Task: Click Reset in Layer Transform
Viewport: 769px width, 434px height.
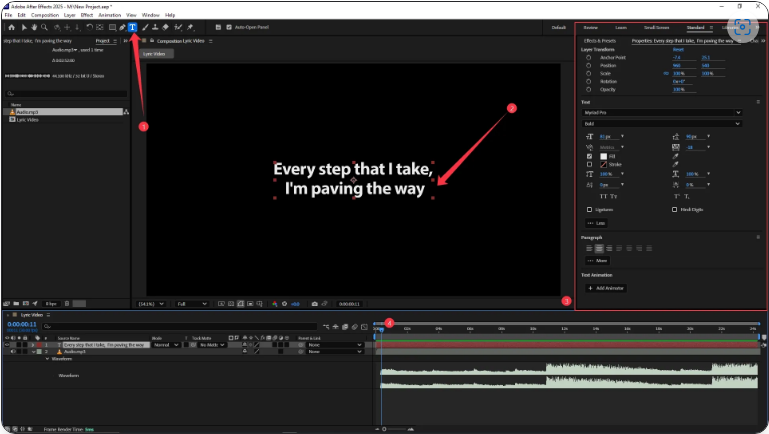Action: 678,50
